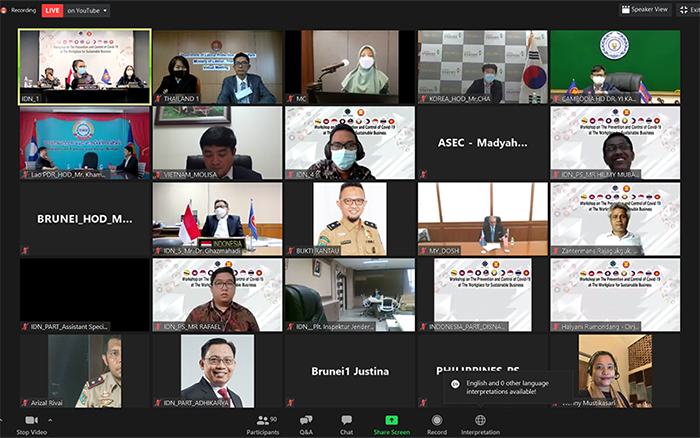700x438 pixels.
Task: Click the interpretation notification info icon
Action: (455, 384)
